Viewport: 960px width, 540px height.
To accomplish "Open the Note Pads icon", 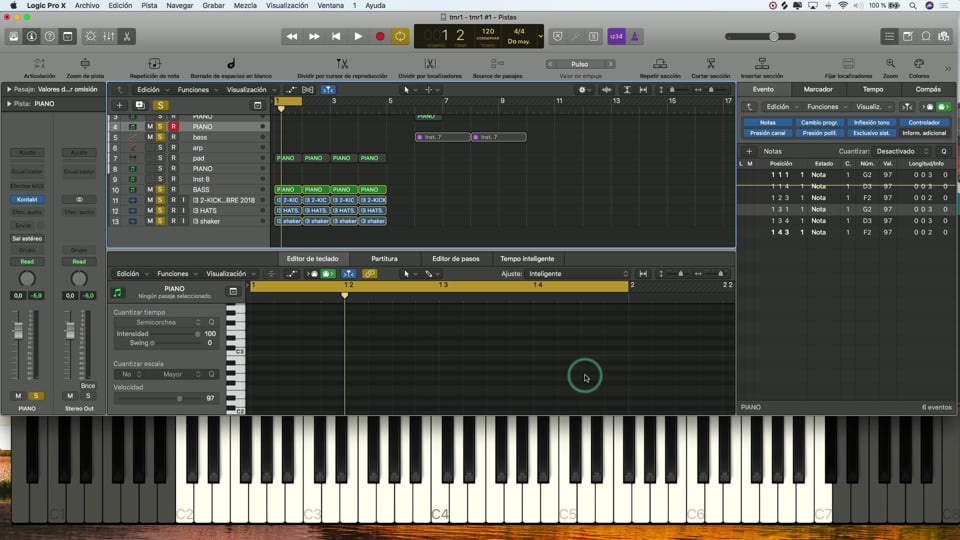I will [908, 37].
